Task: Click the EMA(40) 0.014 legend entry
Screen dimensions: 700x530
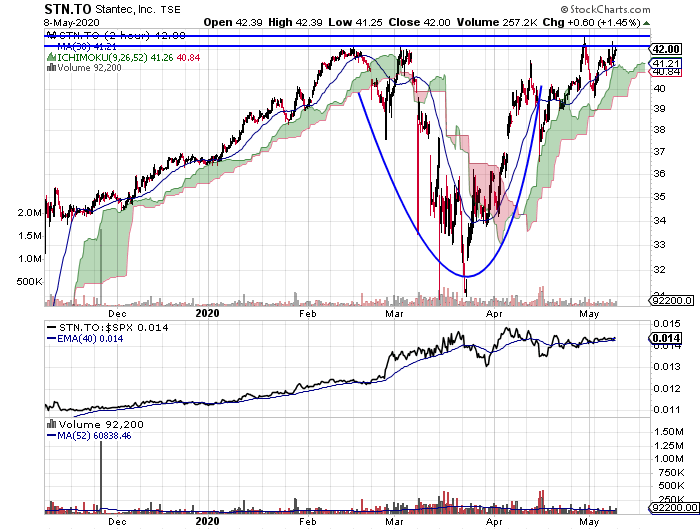Action: (85, 339)
